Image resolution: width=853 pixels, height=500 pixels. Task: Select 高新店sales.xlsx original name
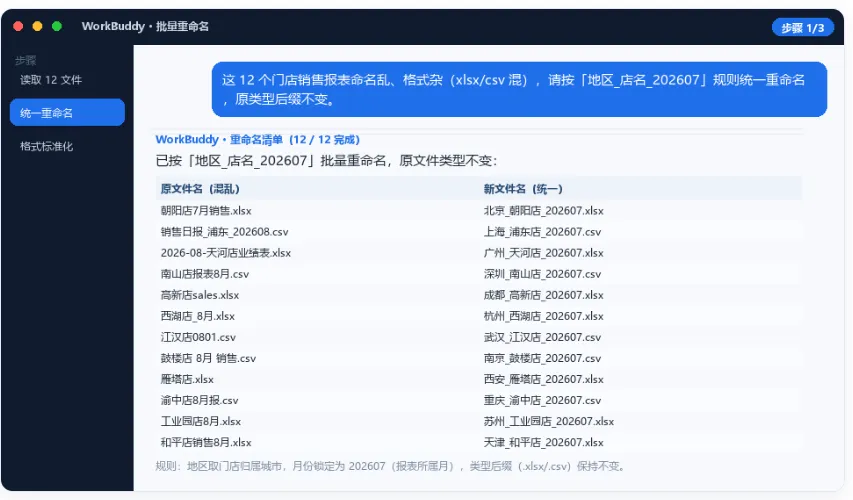coord(200,295)
